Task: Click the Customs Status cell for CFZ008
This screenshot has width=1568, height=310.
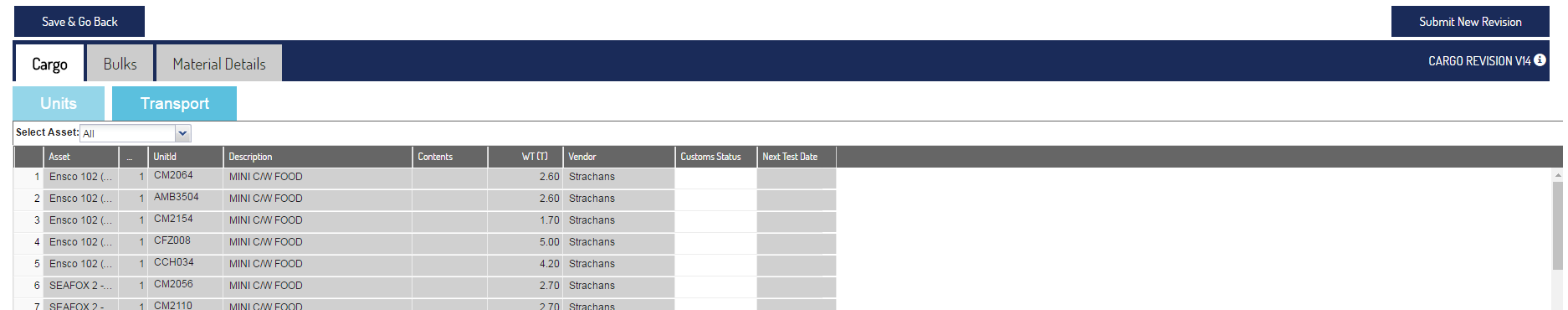Action: point(716,242)
